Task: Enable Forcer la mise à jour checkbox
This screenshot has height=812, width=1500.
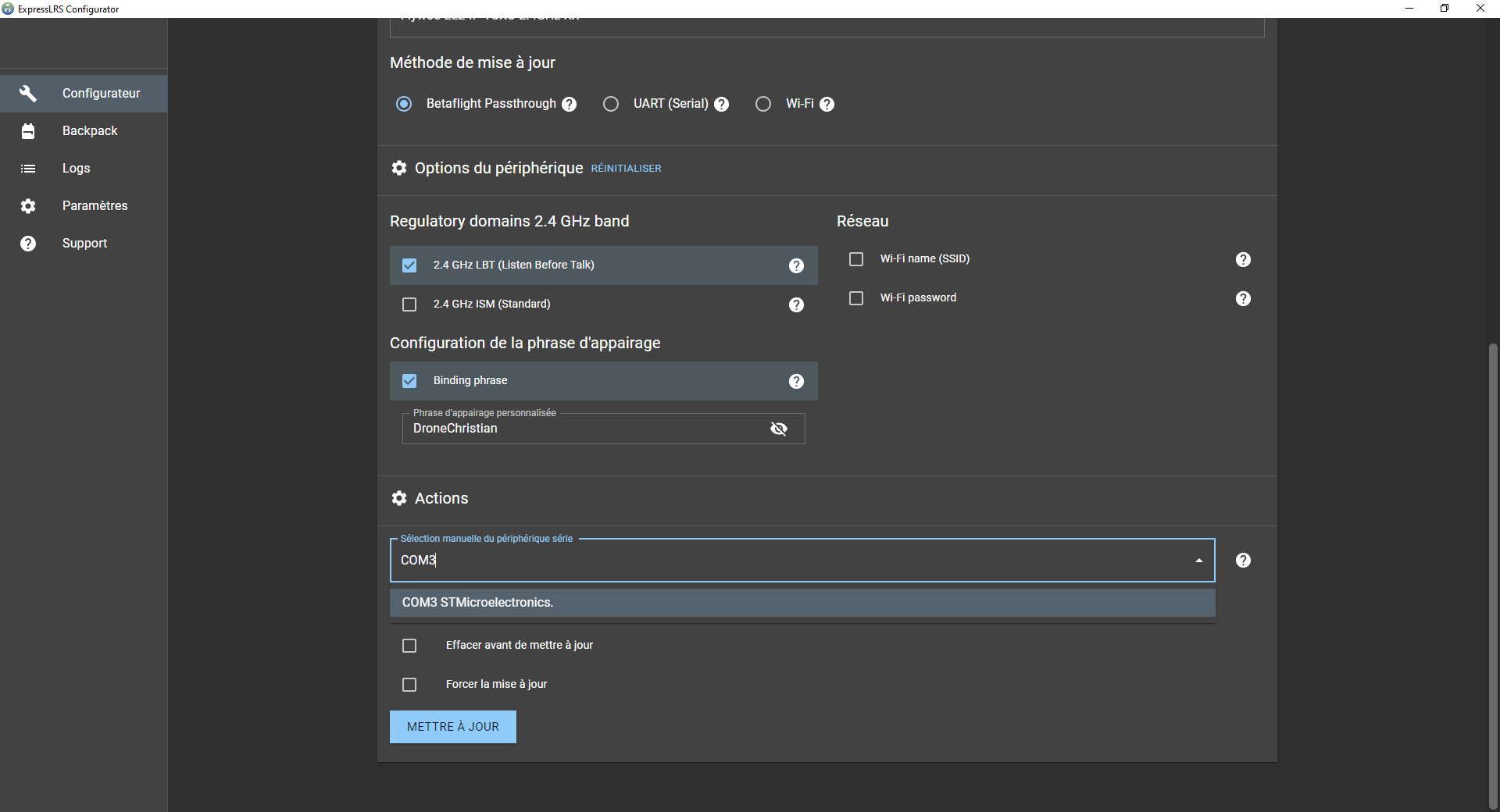Action: point(409,685)
